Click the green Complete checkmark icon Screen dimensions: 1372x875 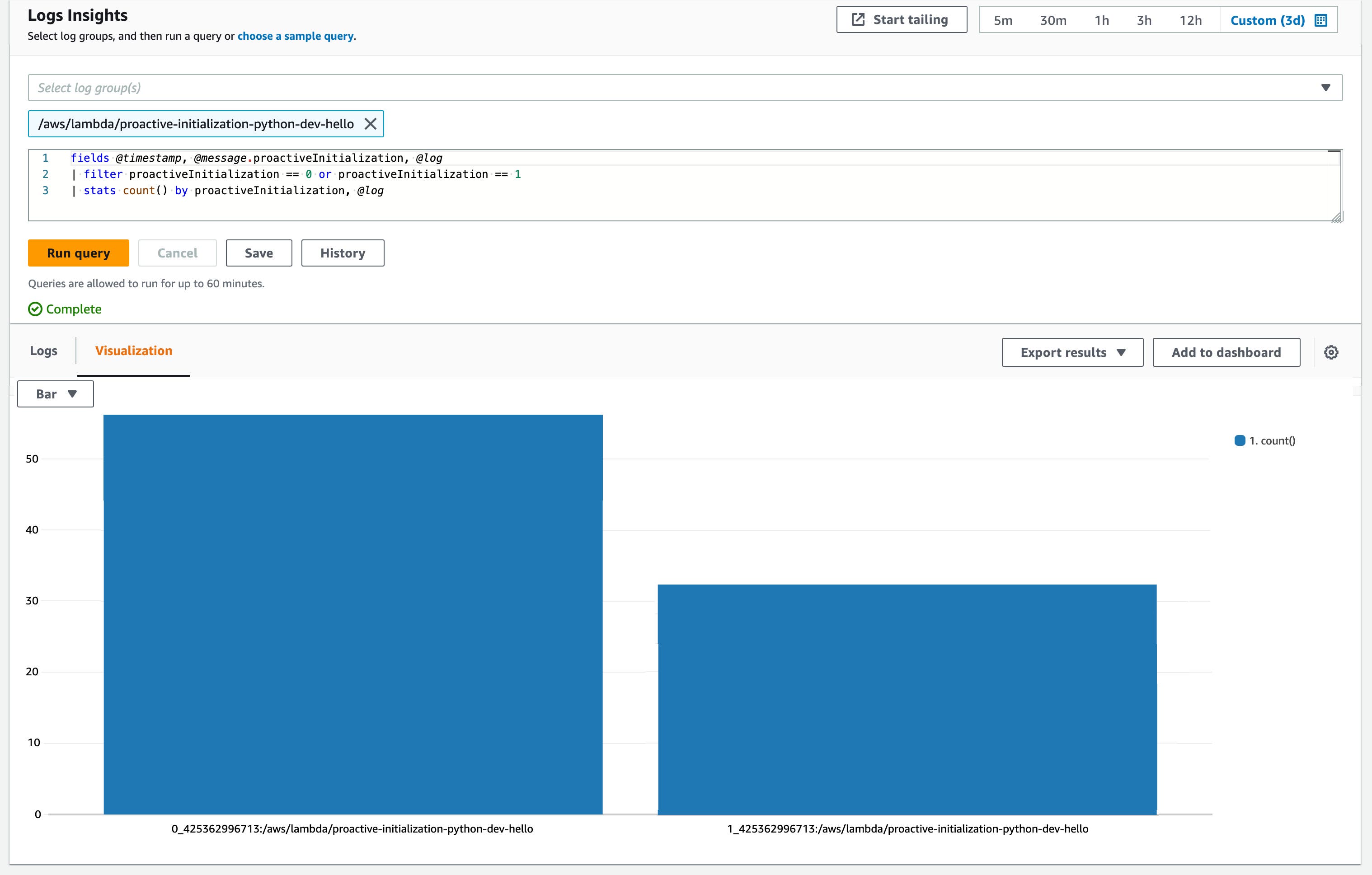(x=35, y=309)
